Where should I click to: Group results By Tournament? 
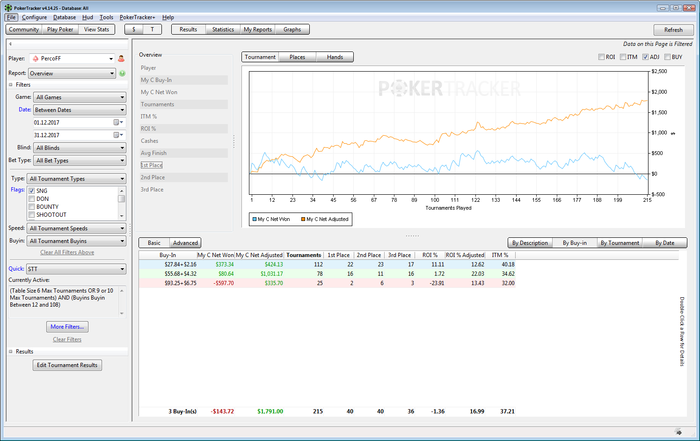[x=620, y=243]
